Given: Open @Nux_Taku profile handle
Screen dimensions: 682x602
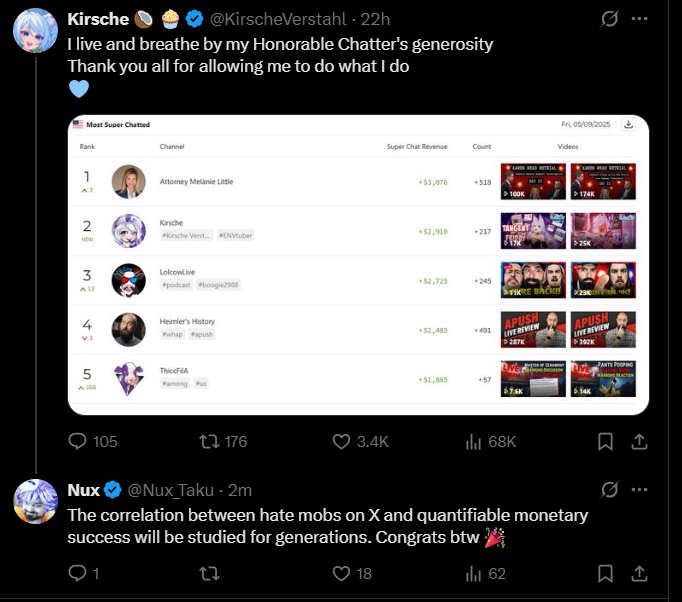Looking at the screenshot, I should tap(170, 490).
